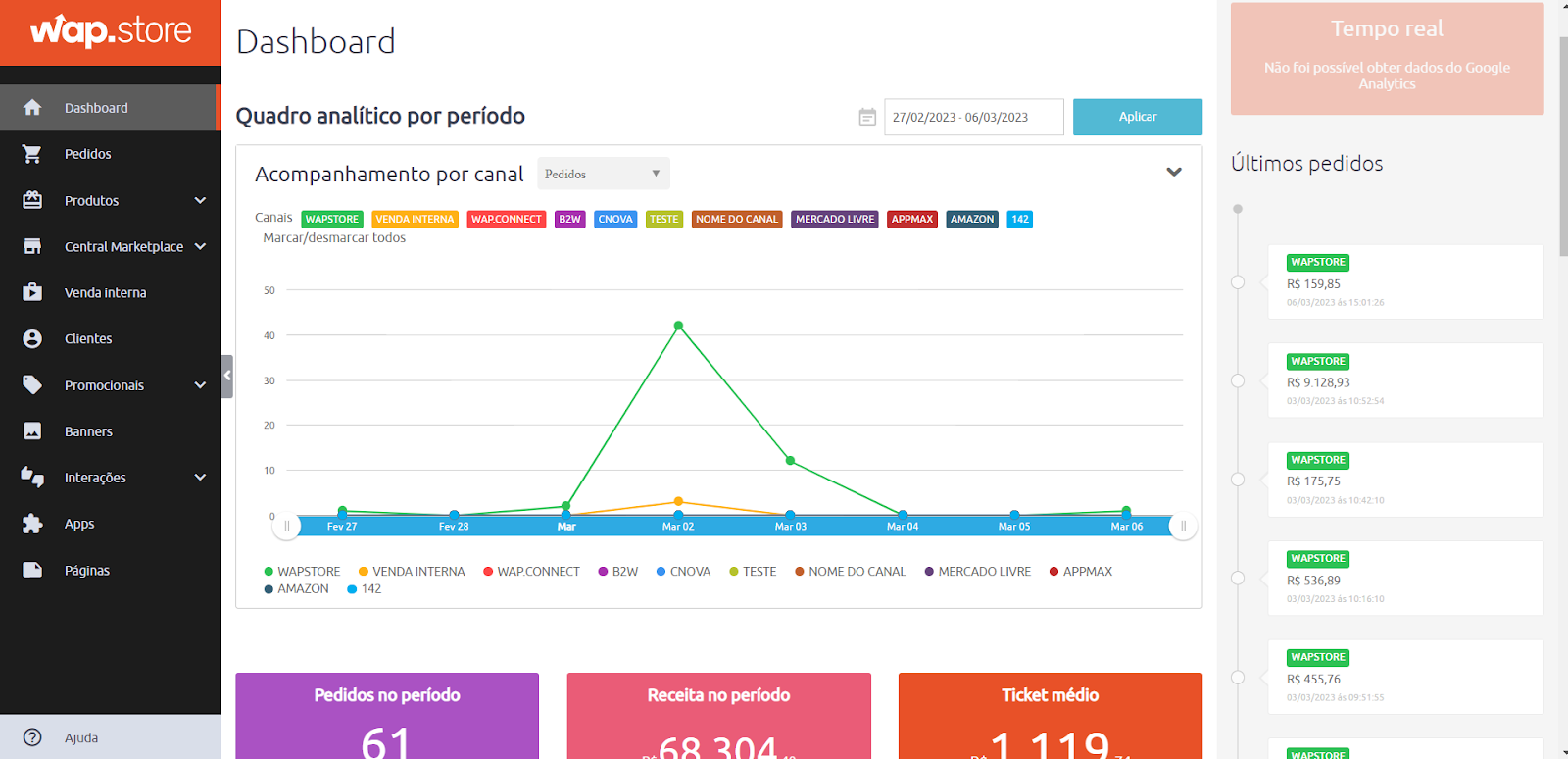Image resolution: width=1568 pixels, height=759 pixels.
Task: Click the R$ 9.128,93 order card
Action: (x=1405, y=380)
